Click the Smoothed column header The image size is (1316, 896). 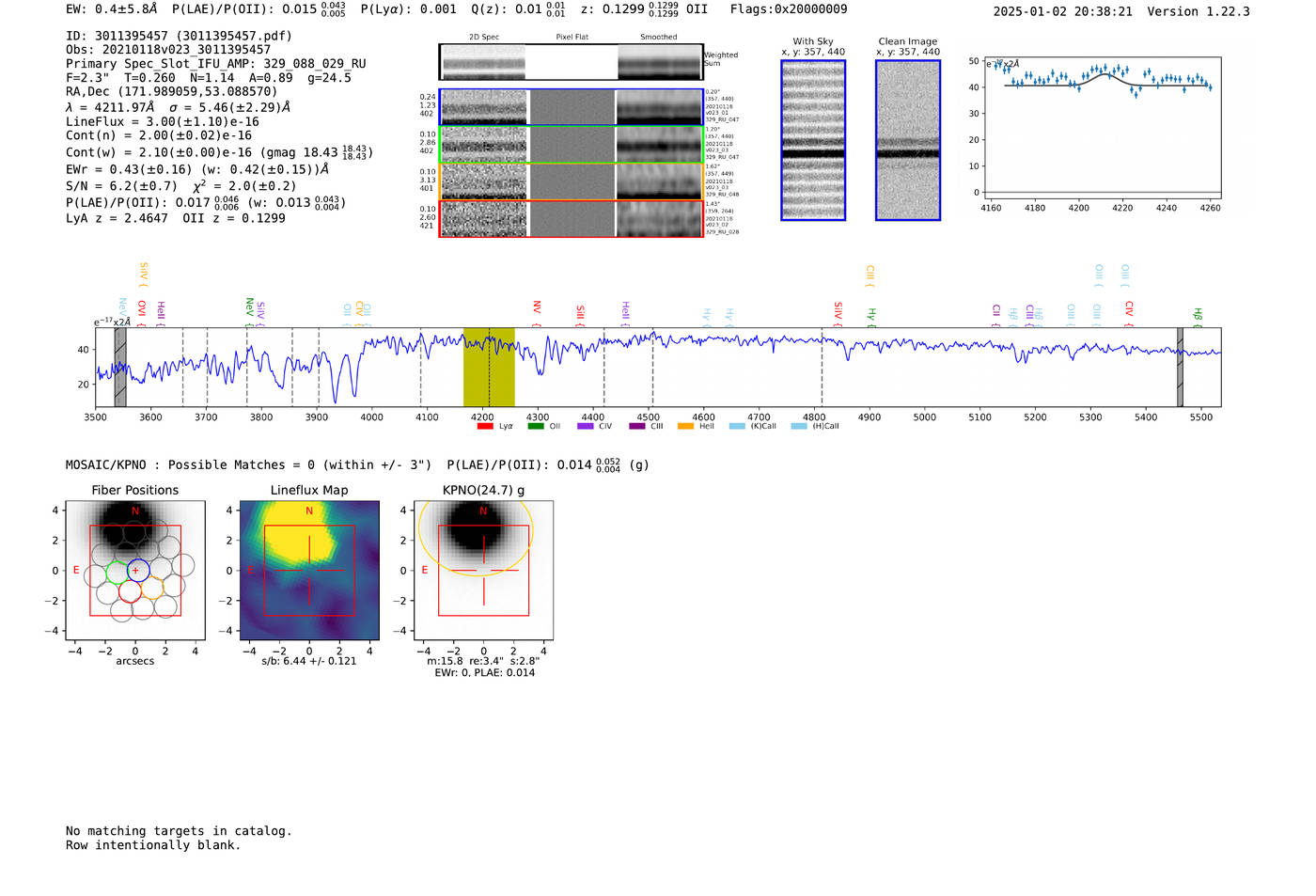658,38
